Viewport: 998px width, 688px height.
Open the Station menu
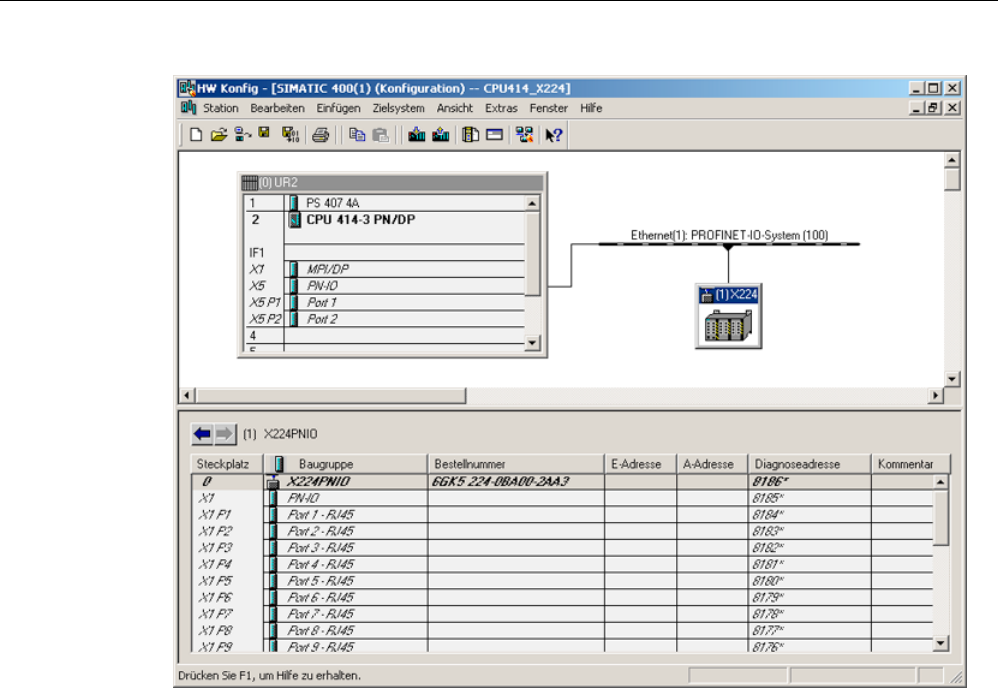click(221, 108)
